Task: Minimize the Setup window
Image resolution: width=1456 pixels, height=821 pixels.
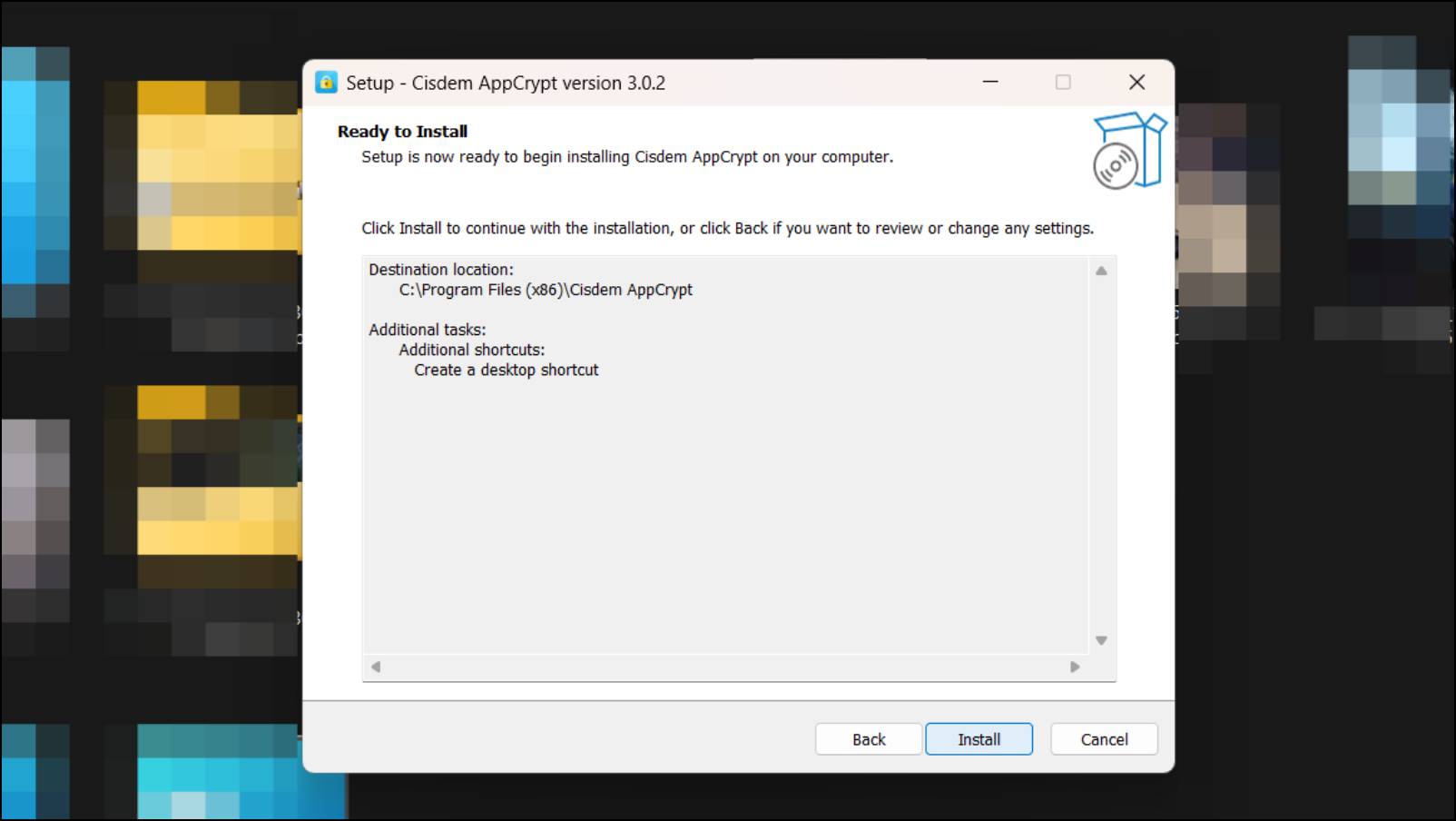Action: coord(990,82)
